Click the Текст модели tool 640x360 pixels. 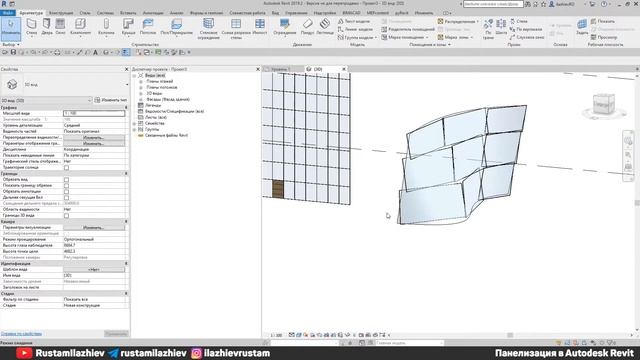[354, 21]
